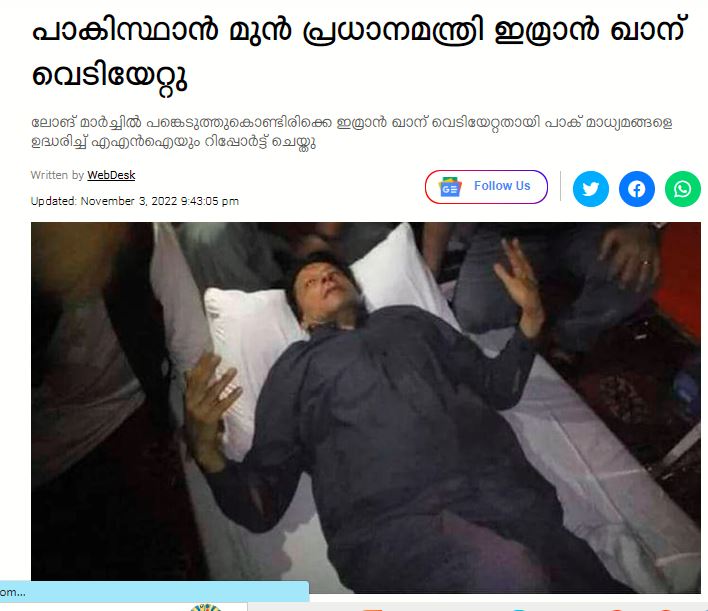Open the main article photo

point(366,407)
